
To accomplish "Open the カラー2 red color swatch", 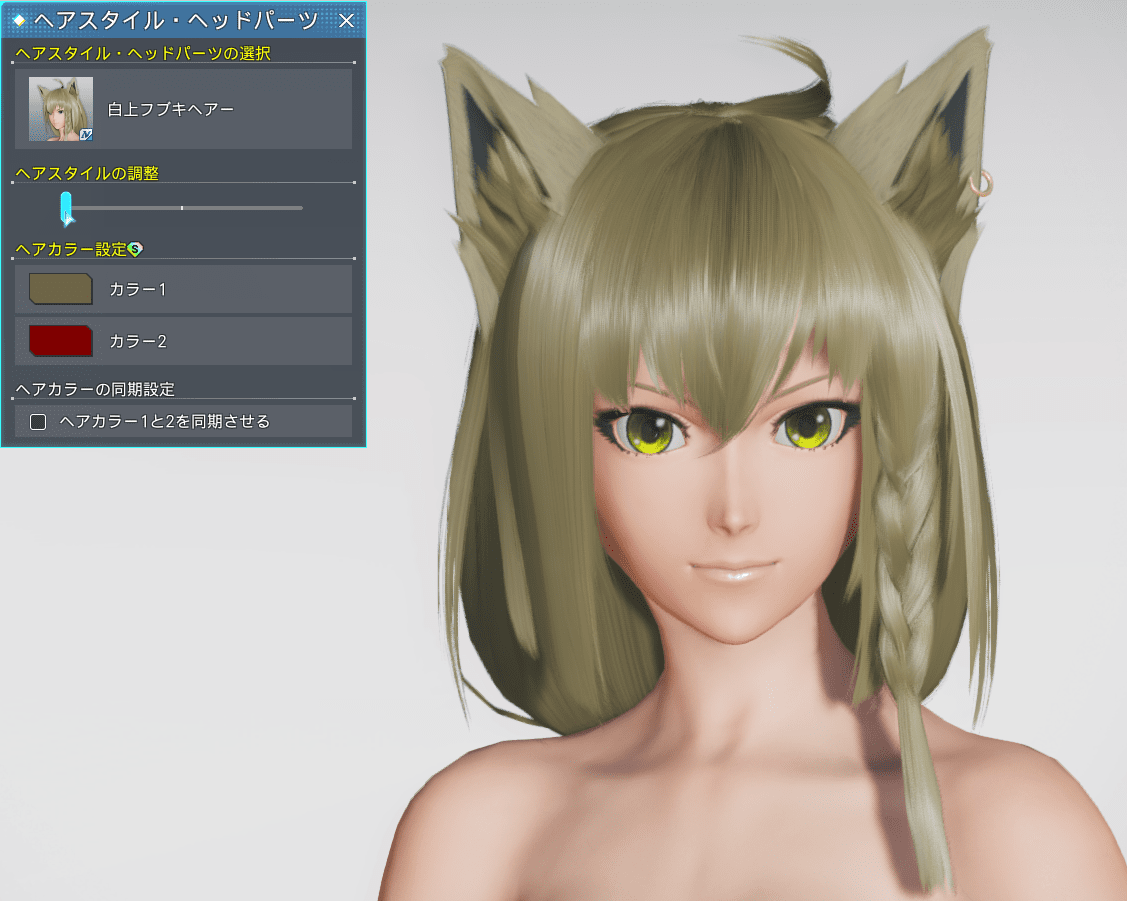I will [60, 340].
